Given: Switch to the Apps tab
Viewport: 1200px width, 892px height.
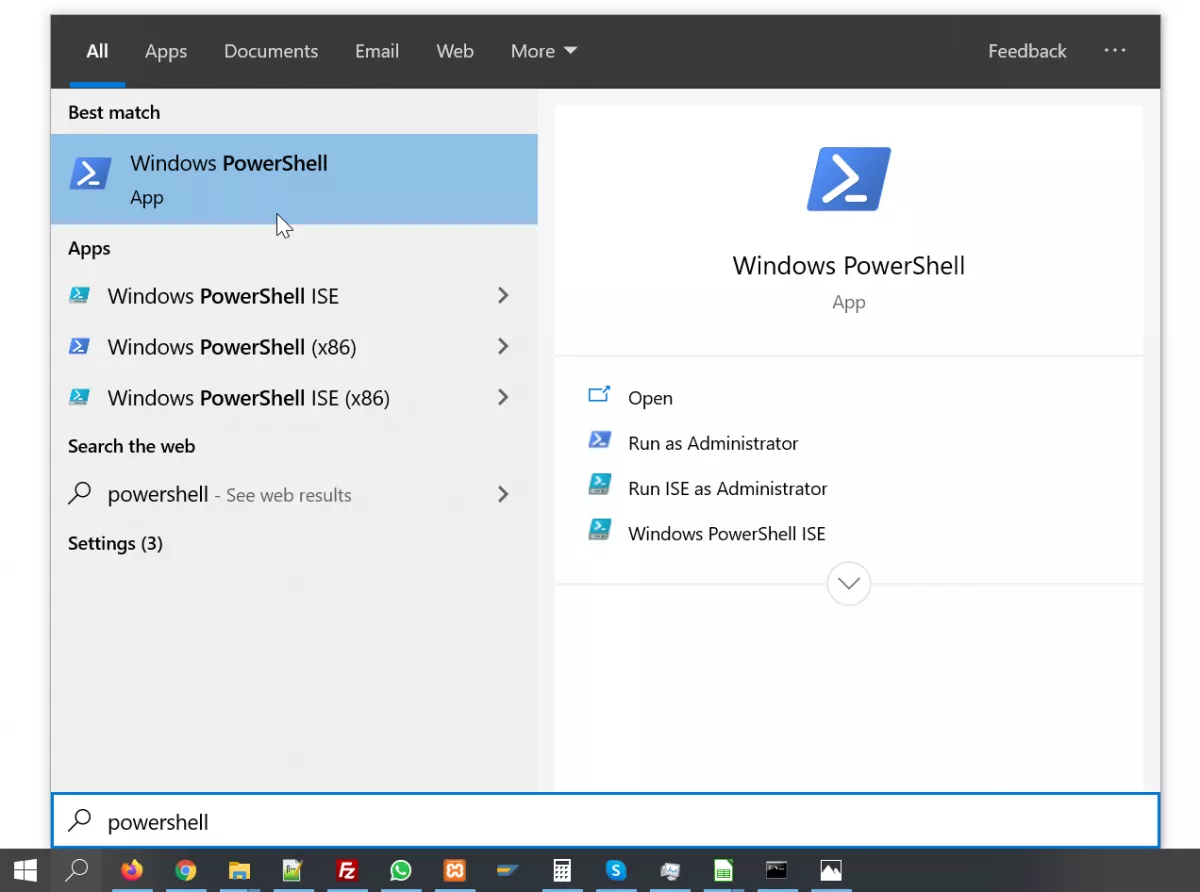Looking at the screenshot, I should [166, 51].
